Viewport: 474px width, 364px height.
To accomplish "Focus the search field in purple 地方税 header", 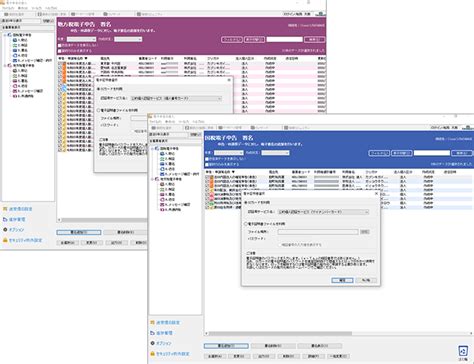I will [284, 39].
